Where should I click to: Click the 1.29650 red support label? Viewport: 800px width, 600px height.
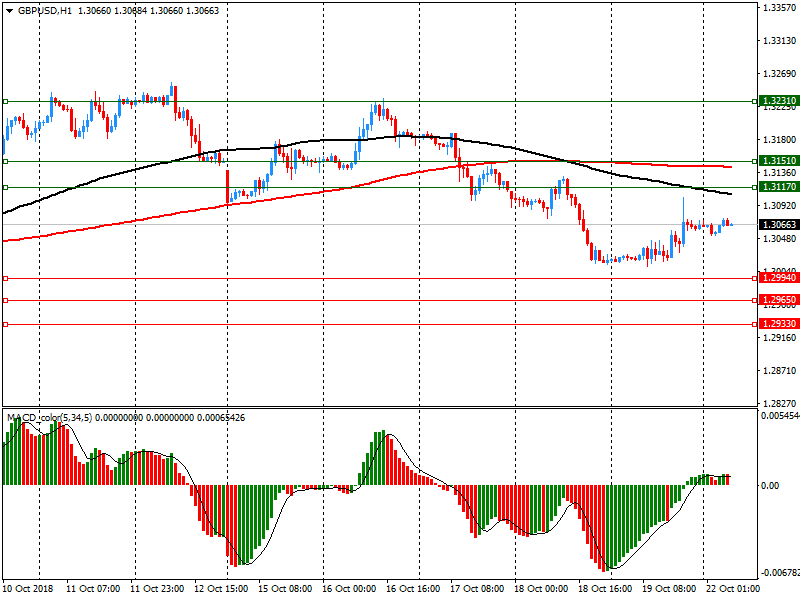[x=778, y=300]
